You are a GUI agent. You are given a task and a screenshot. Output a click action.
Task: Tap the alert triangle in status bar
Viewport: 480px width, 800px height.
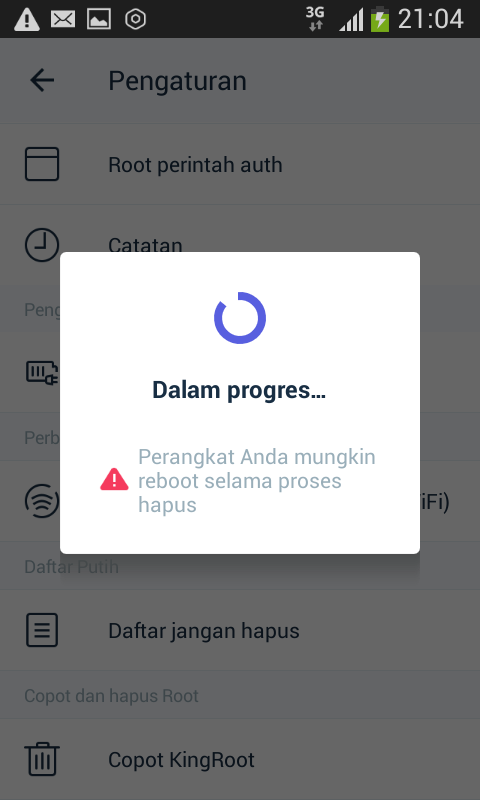[27, 20]
